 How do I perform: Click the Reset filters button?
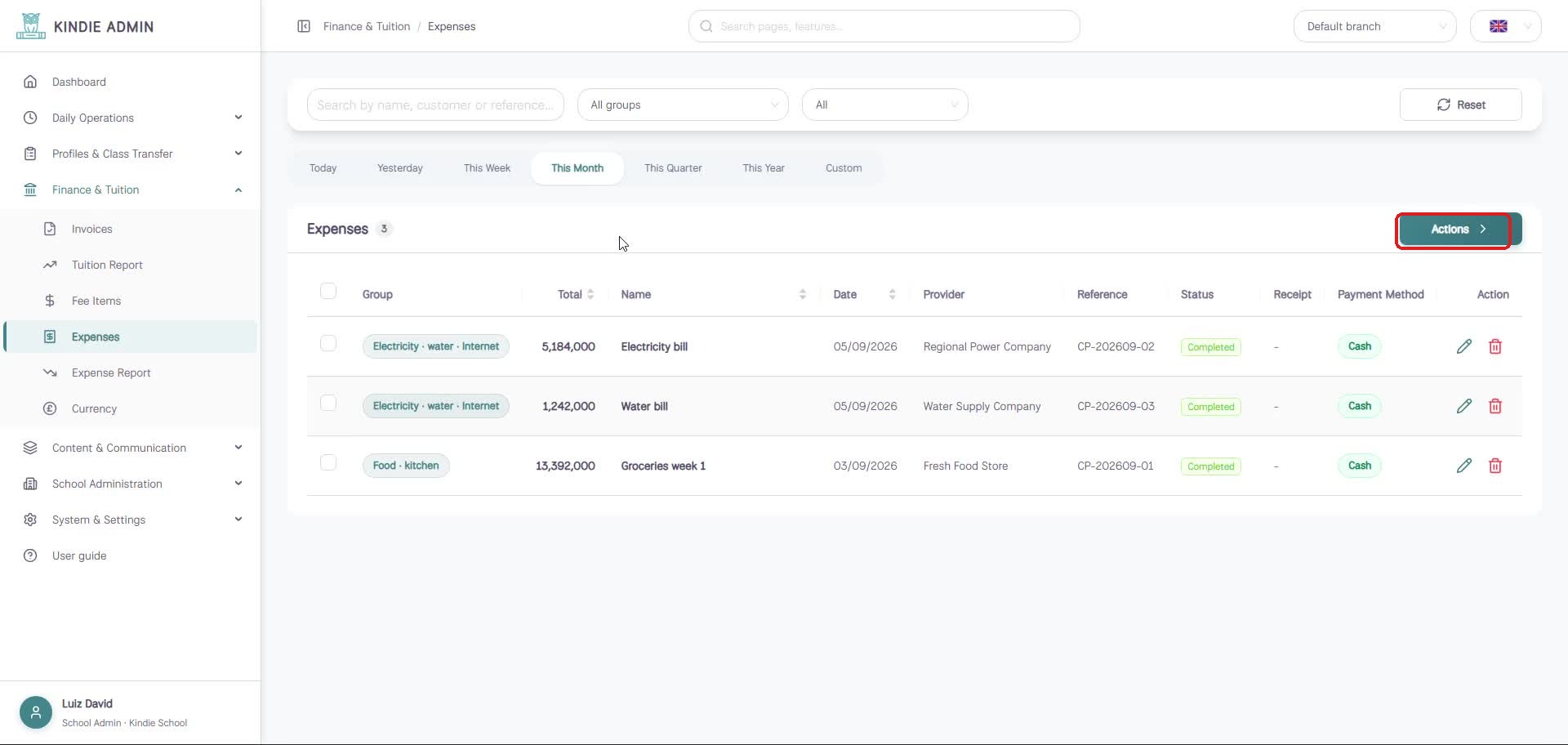click(1461, 105)
